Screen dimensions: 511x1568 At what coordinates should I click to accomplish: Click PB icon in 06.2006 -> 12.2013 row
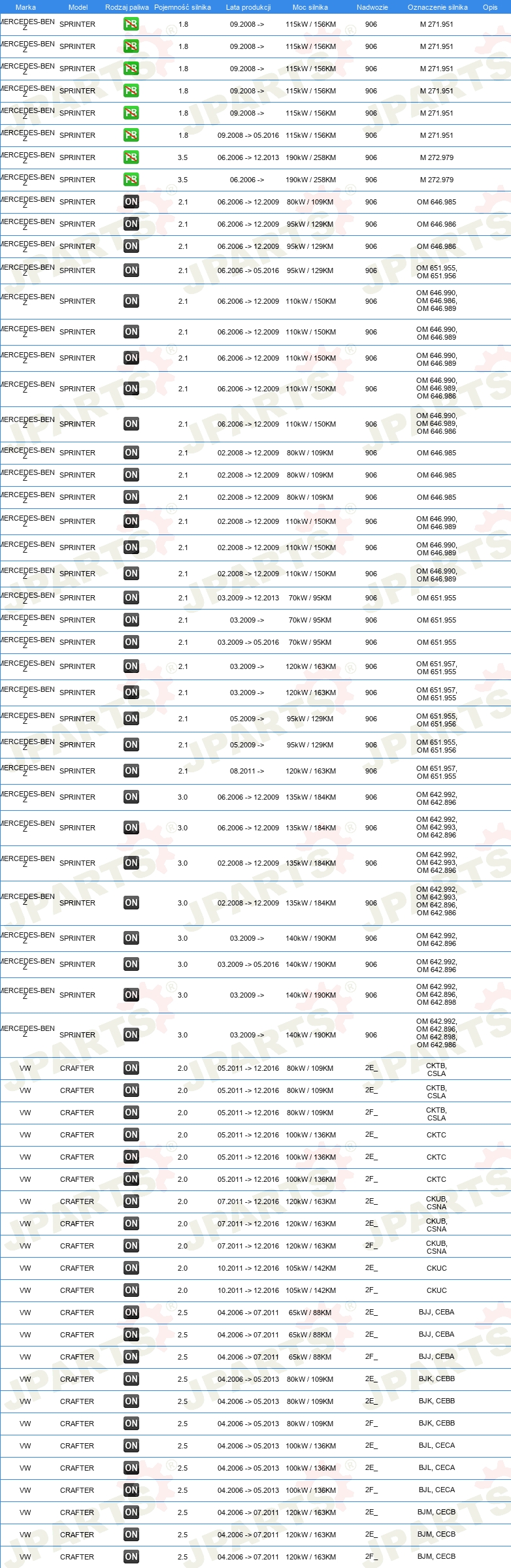point(131,157)
